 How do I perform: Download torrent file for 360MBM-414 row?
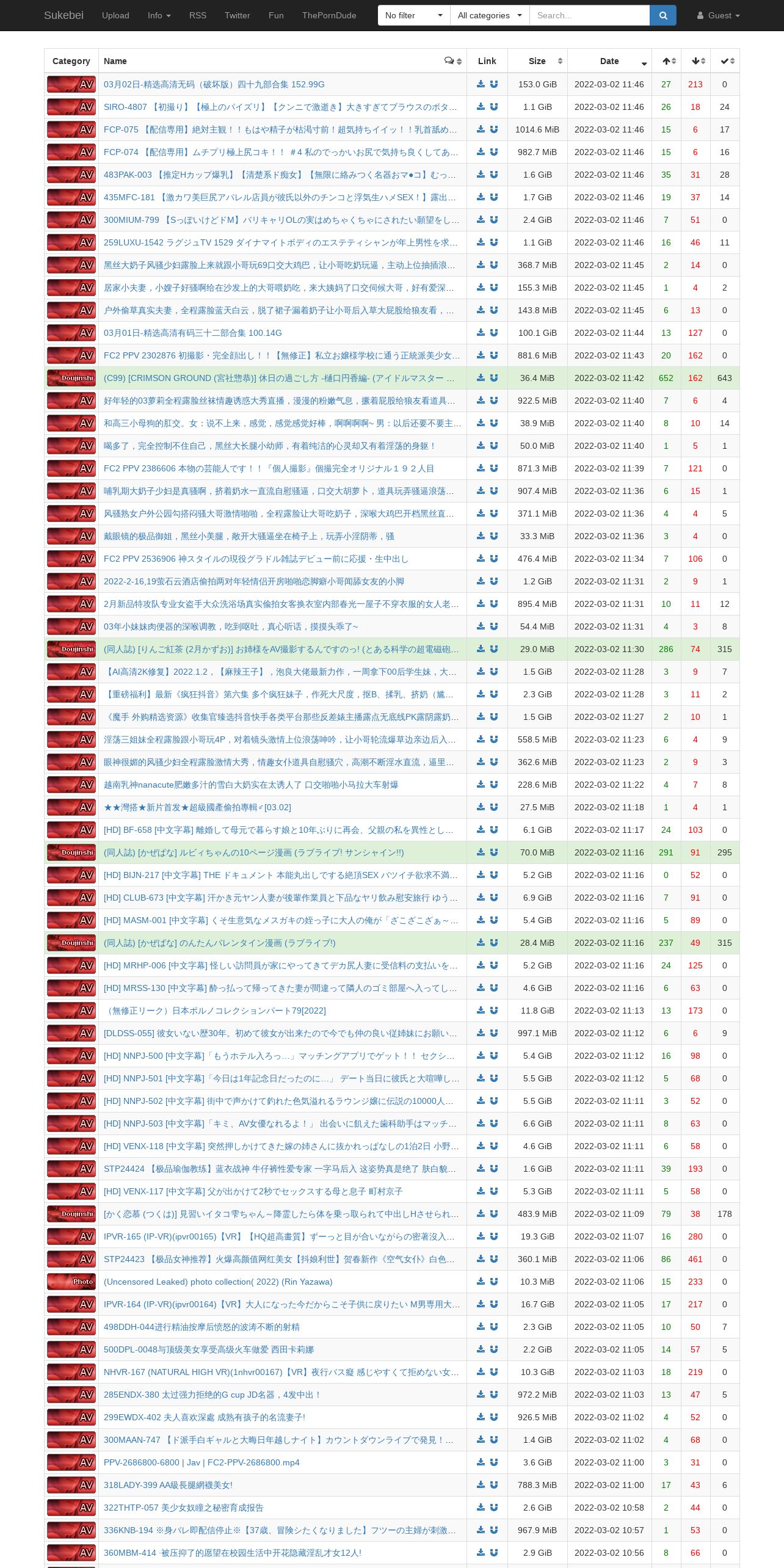[481, 1553]
